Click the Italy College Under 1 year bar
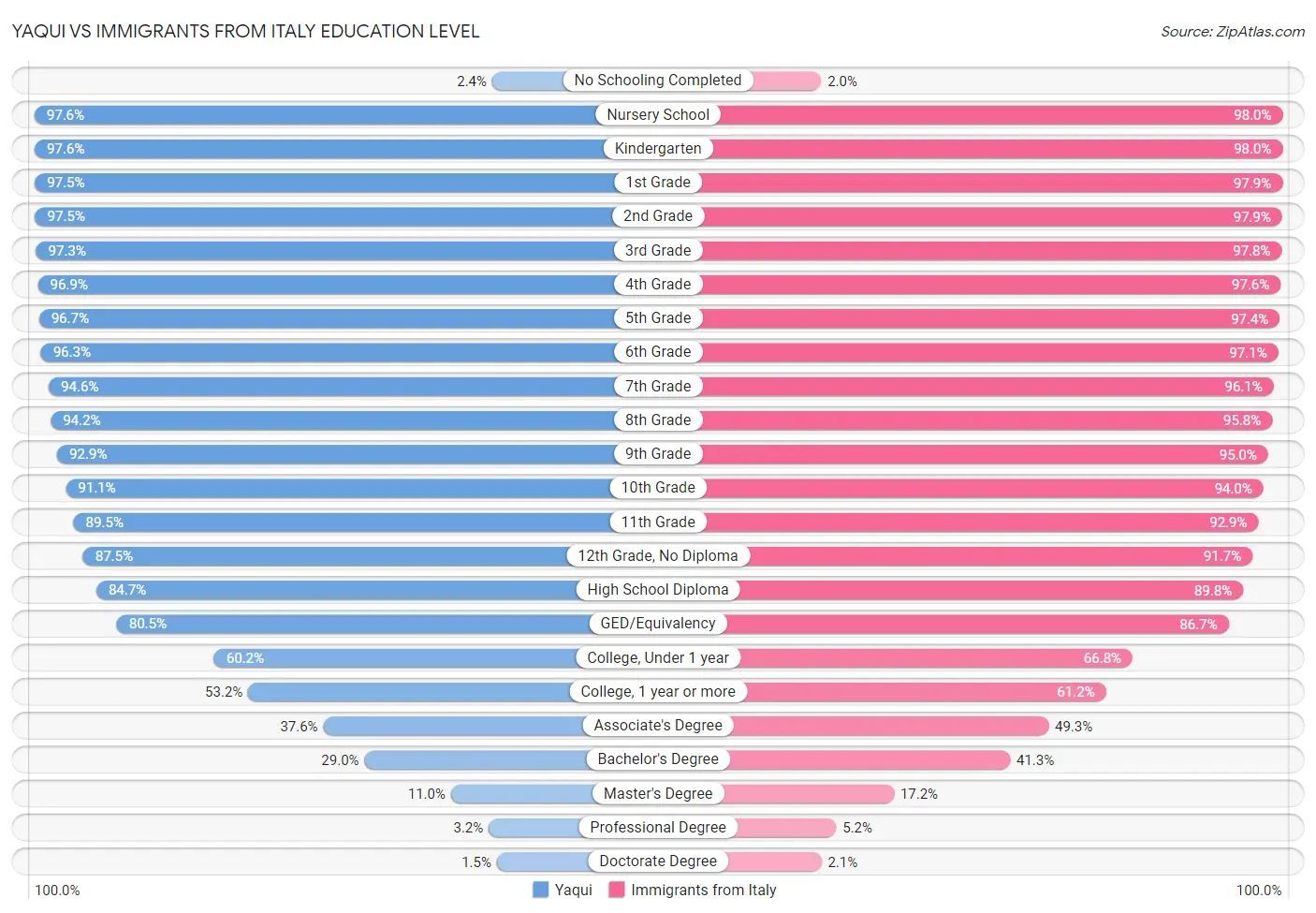The image size is (1316, 913). pyautogui.click(x=936, y=658)
